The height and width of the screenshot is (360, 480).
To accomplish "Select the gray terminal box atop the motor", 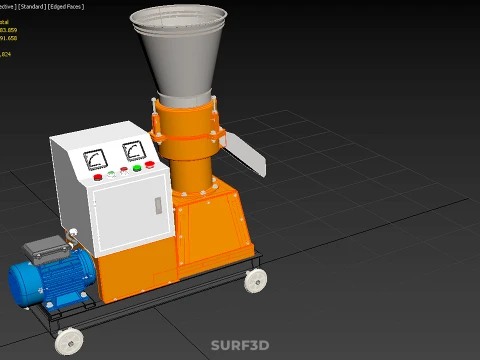I will pos(47,249).
